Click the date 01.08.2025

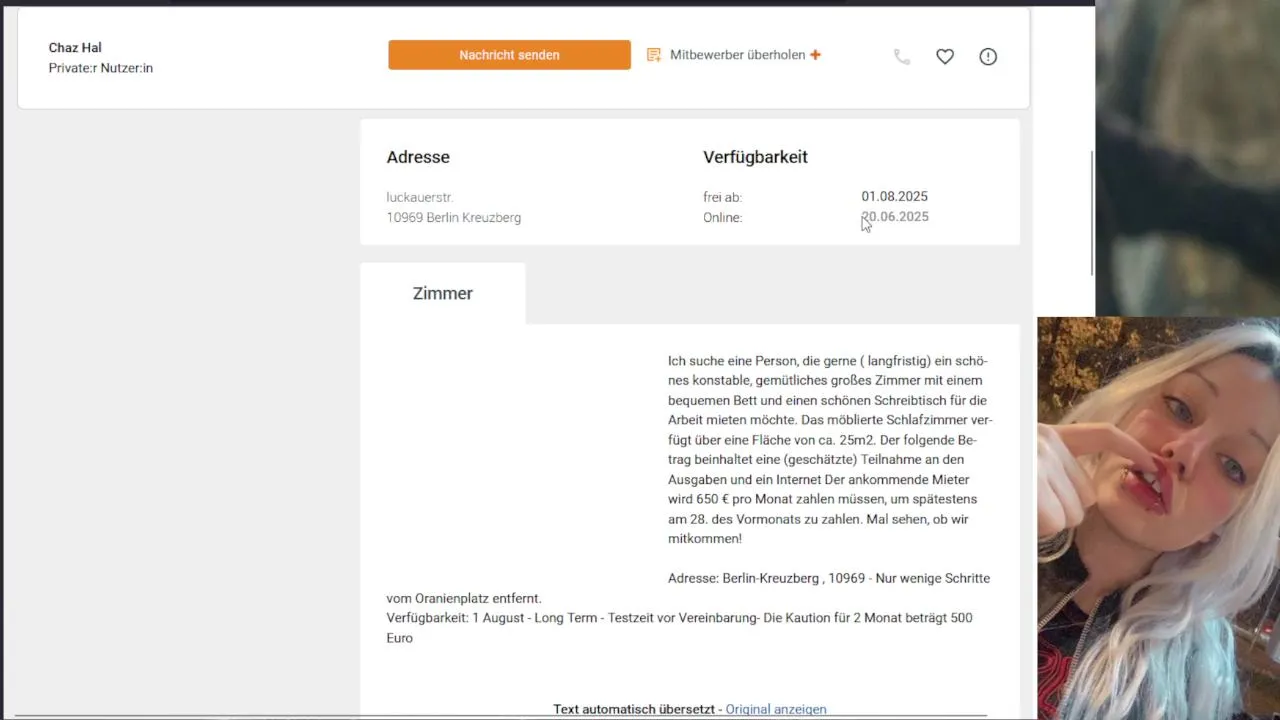tap(895, 196)
